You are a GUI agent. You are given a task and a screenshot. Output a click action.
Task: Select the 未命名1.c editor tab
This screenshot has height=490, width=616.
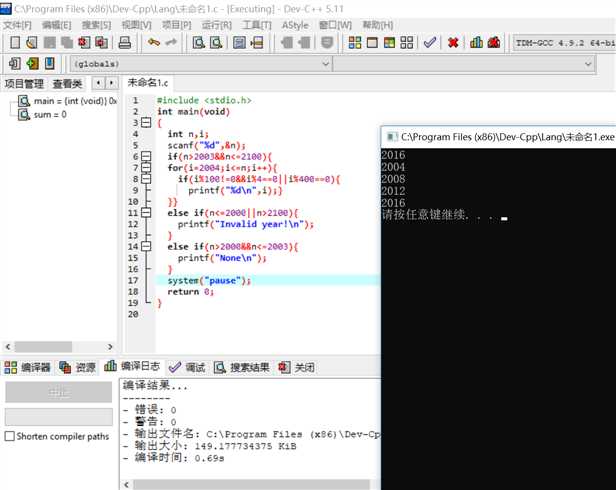pos(148,83)
